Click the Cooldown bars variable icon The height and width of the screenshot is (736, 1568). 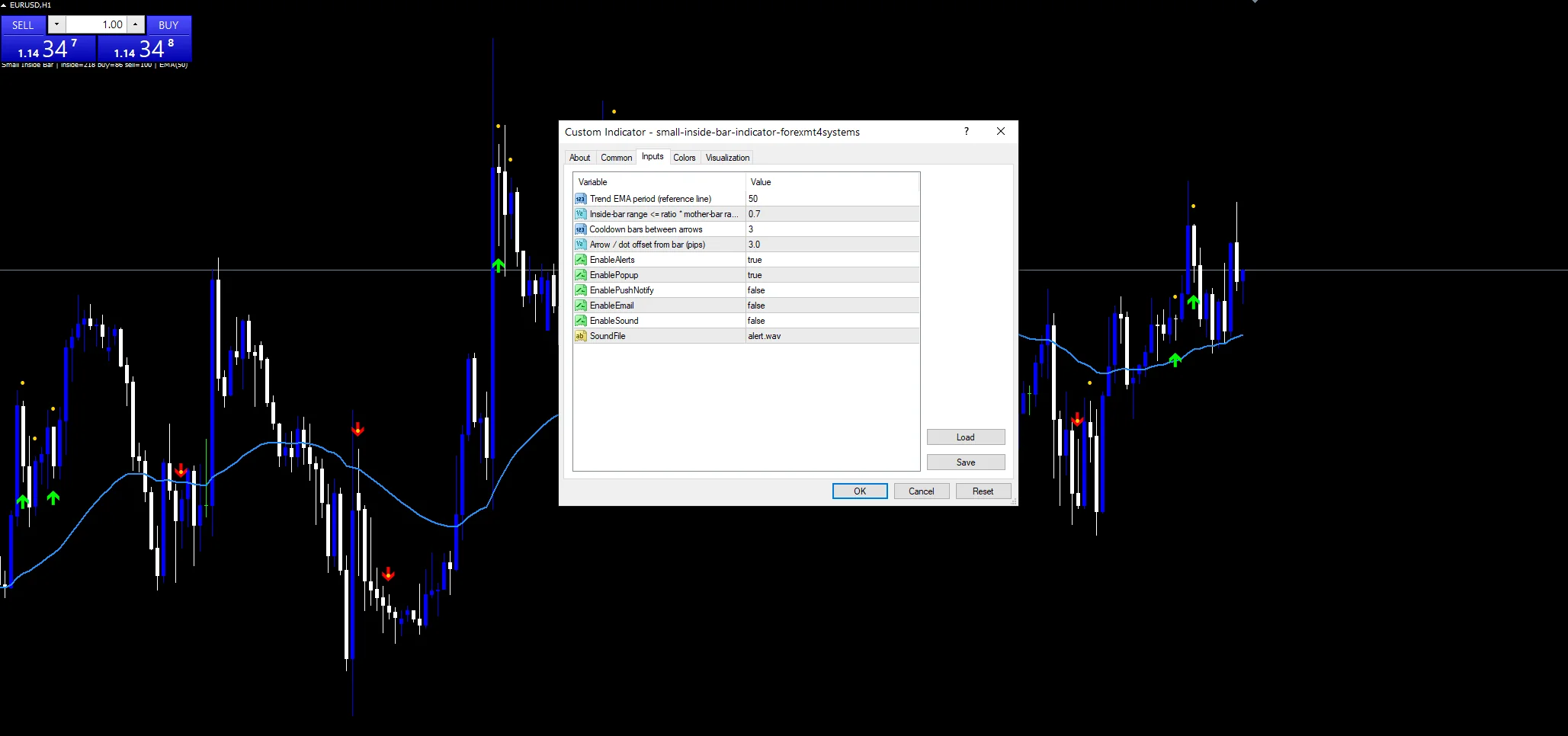point(580,229)
